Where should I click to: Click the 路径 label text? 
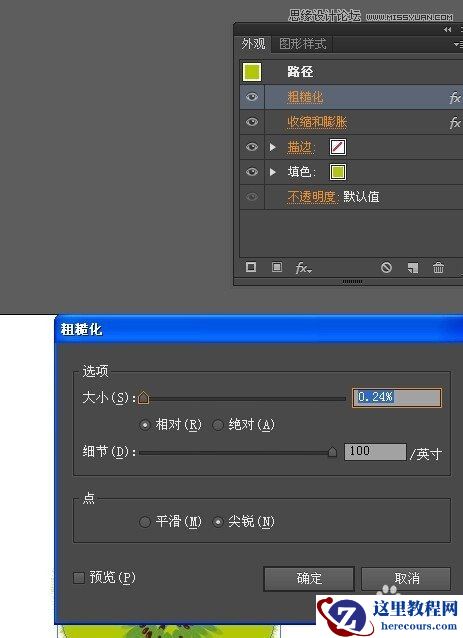tap(300, 72)
